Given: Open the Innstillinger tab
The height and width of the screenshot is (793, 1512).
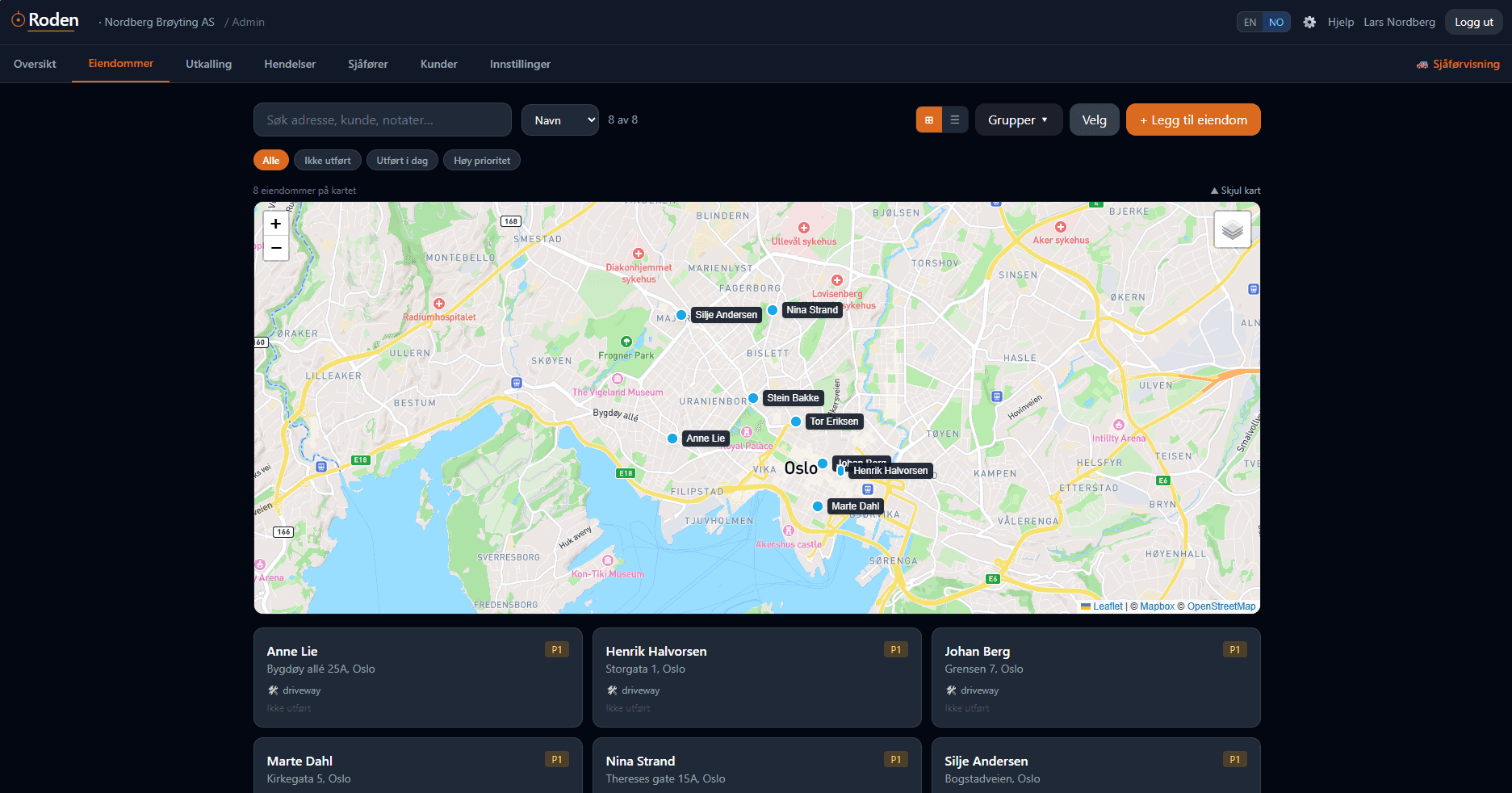Looking at the screenshot, I should [520, 64].
